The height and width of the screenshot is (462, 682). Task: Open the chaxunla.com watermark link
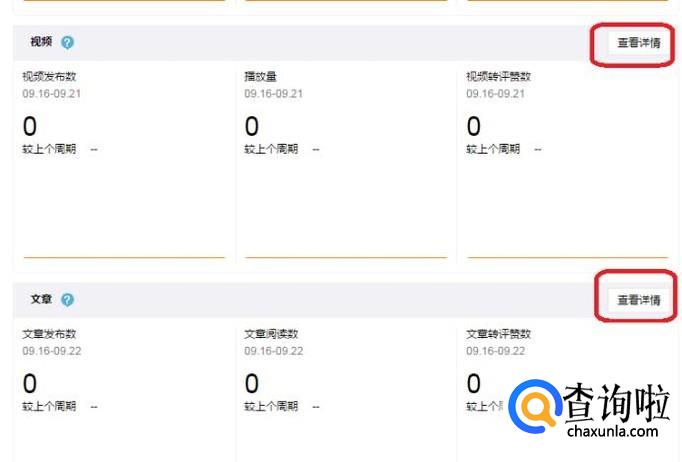pyautogui.click(x=612, y=431)
